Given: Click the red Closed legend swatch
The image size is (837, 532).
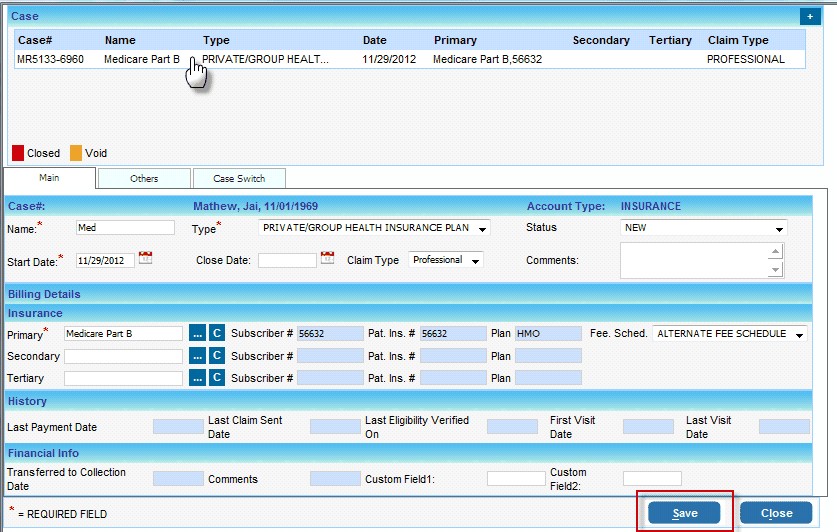Looking at the screenshot, I should (18, 153).
